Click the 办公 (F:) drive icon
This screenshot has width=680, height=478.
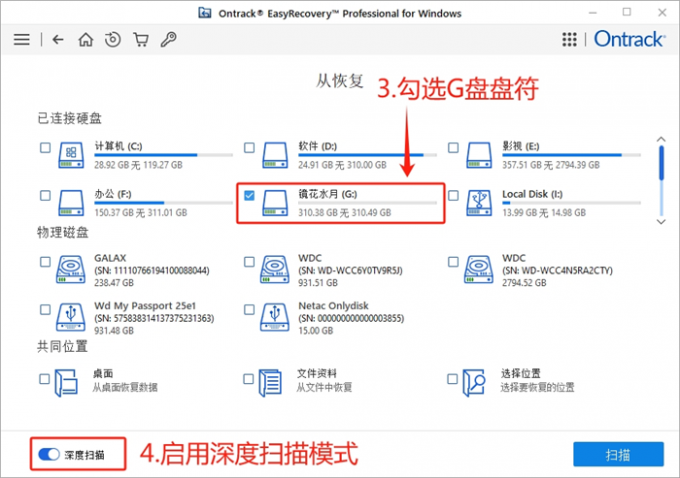click(71, 203)
